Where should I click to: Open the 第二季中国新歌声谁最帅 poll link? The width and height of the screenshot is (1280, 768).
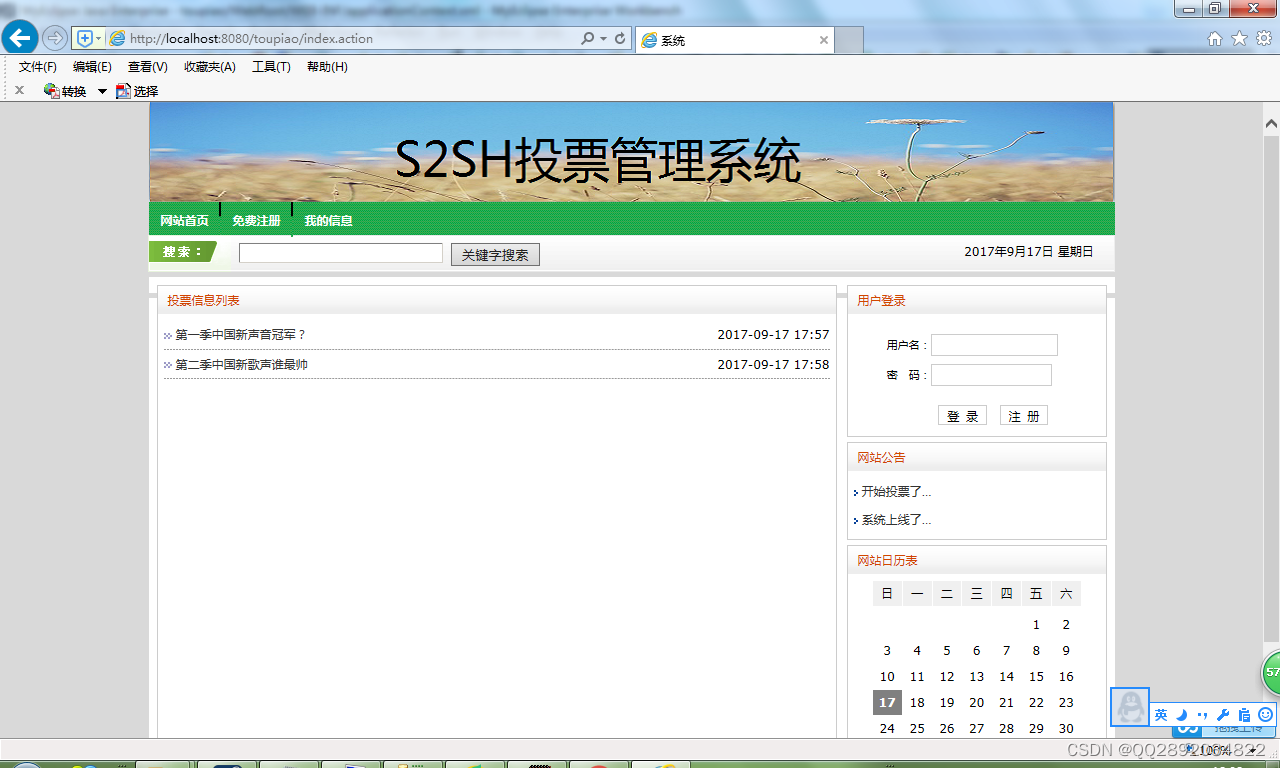coord(240,364)
